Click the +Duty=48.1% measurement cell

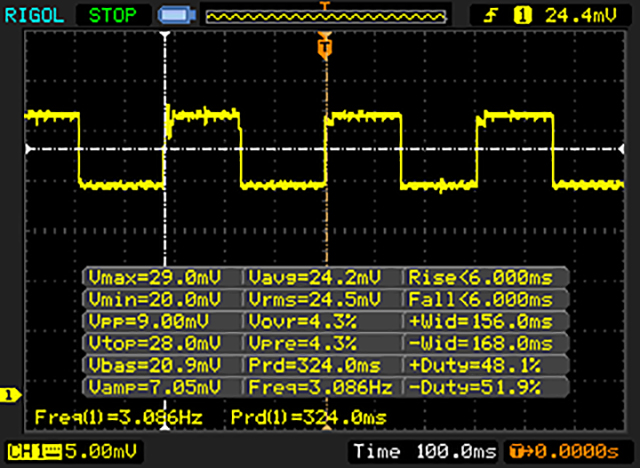point(486,364)
